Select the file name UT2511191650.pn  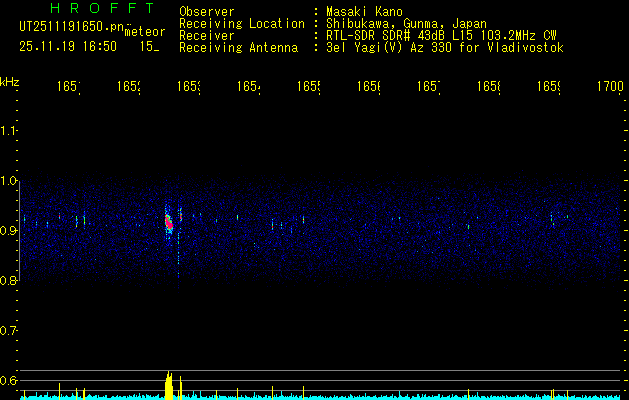pyautogui.click(x=72, y=26)
